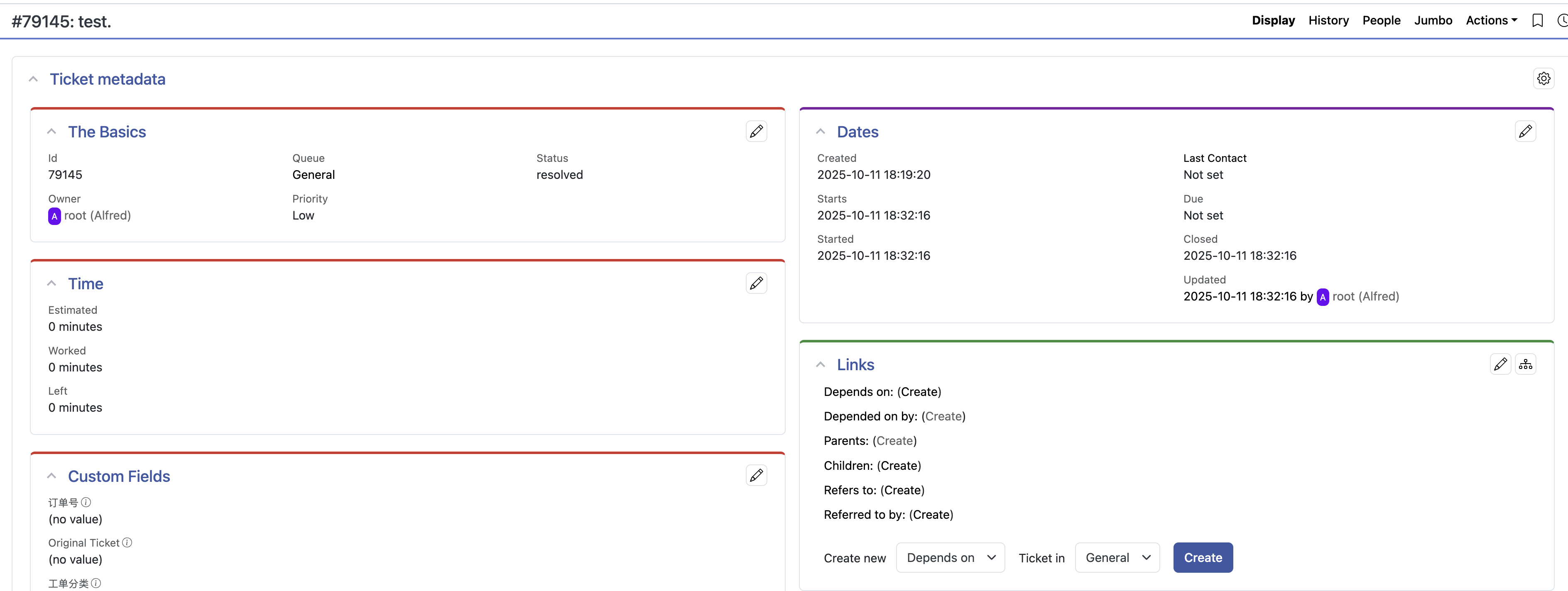Edit Time section via pencil icon
Image resolution: width=1568 pixels, height=591 pixels.
click(x=756, y=283)
